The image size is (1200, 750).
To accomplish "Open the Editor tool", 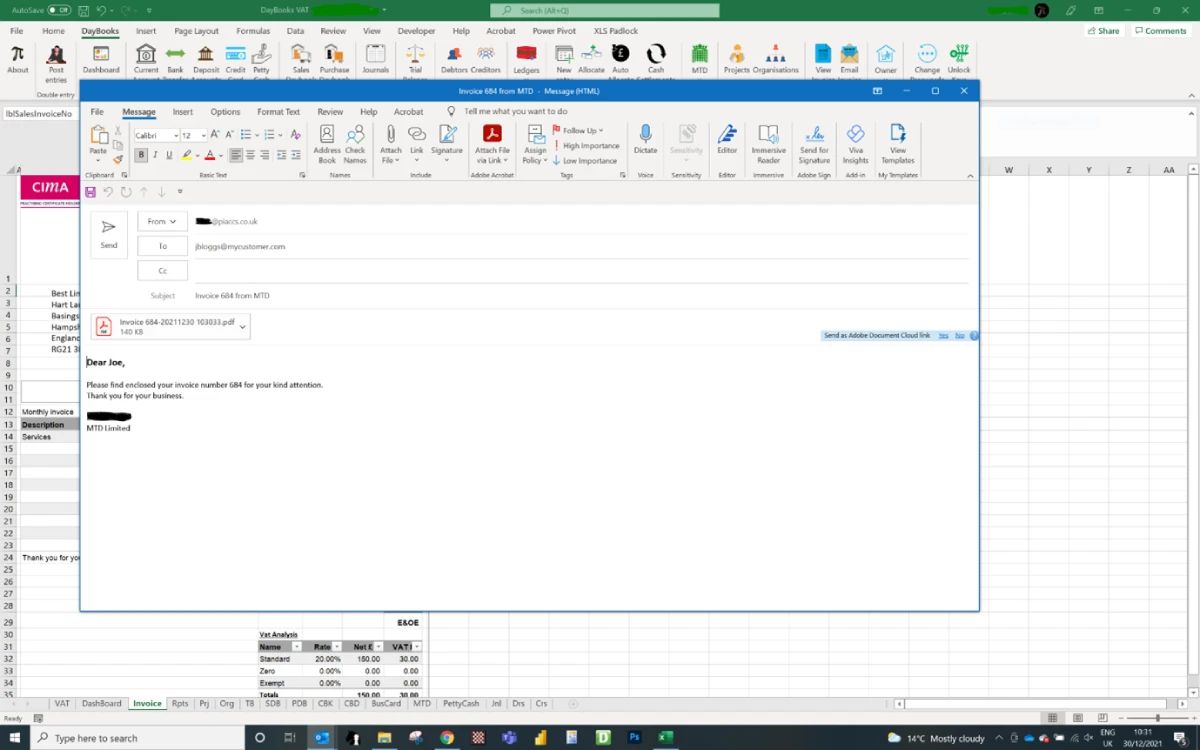I will click(727, 139).
